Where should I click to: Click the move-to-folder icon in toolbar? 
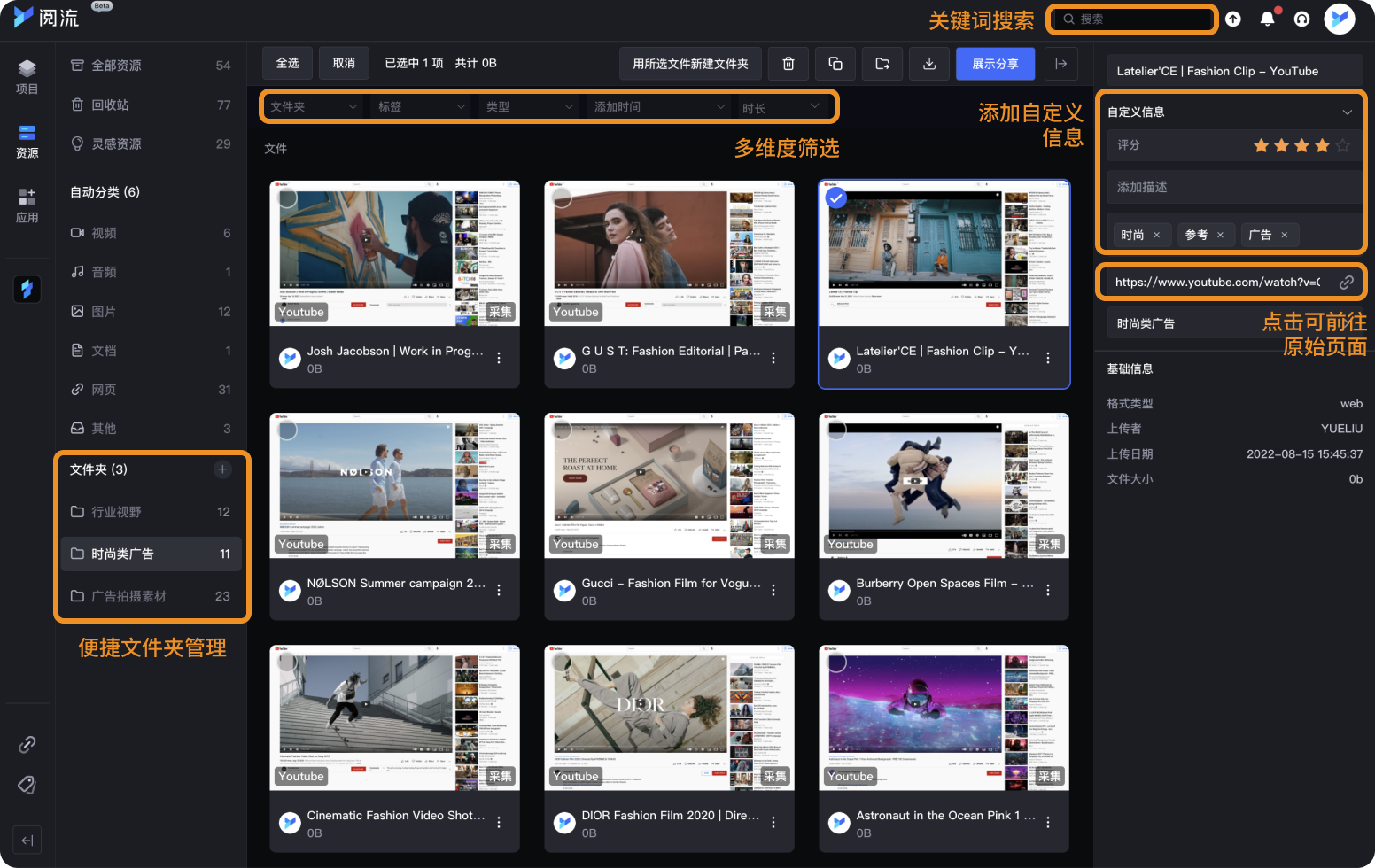pos(882,64)
